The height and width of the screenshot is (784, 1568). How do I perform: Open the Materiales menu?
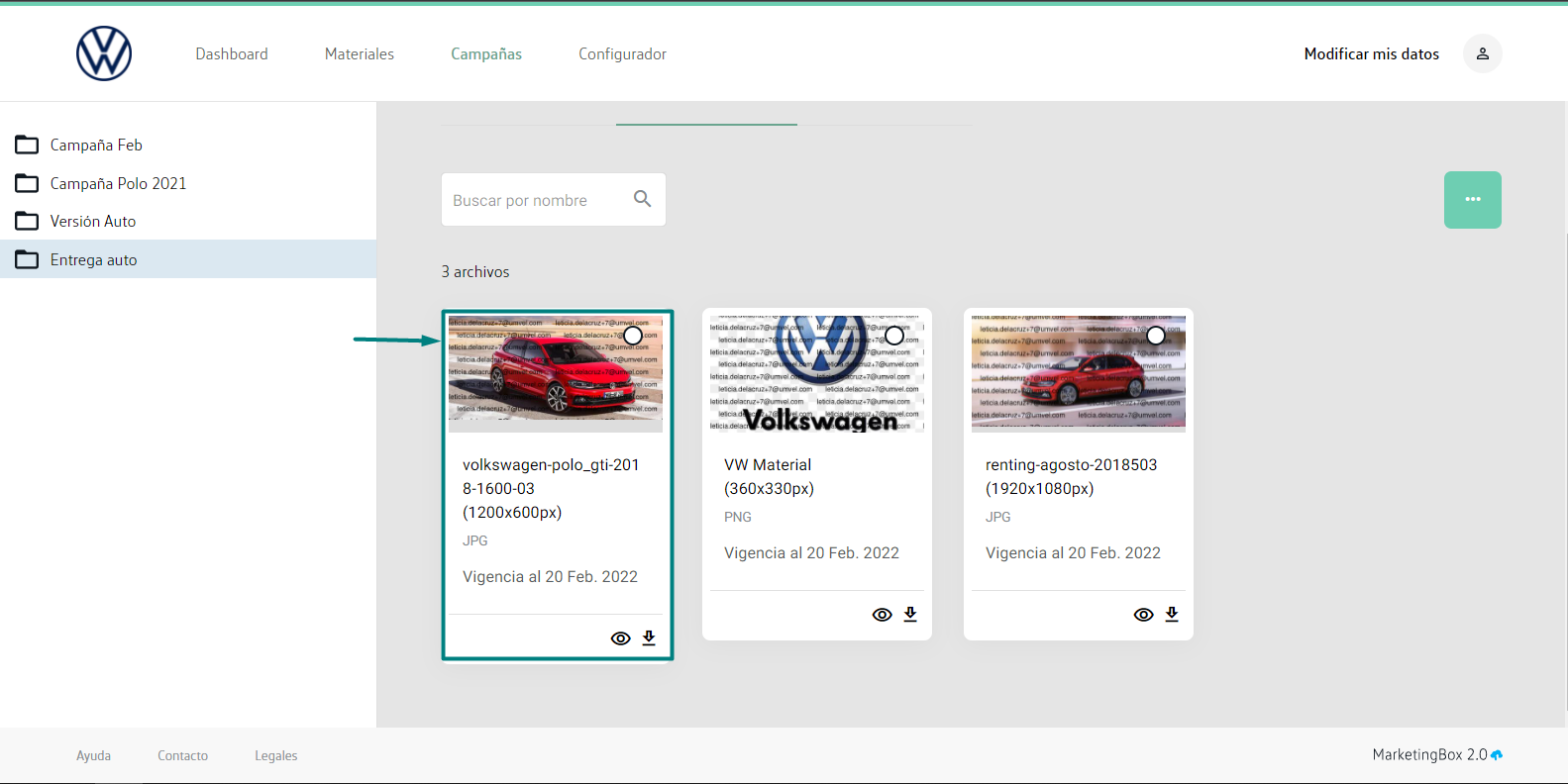pyautogui.click(x=360, y=53)
